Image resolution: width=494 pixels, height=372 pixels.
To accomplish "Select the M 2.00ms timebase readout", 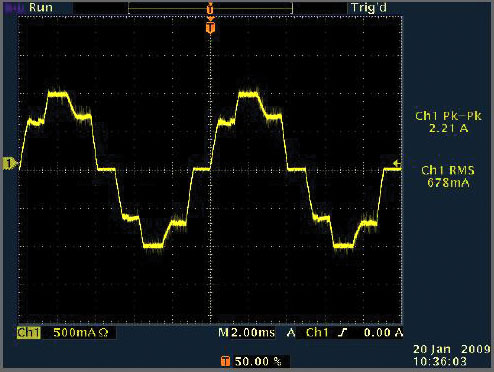I will point(247,333).
